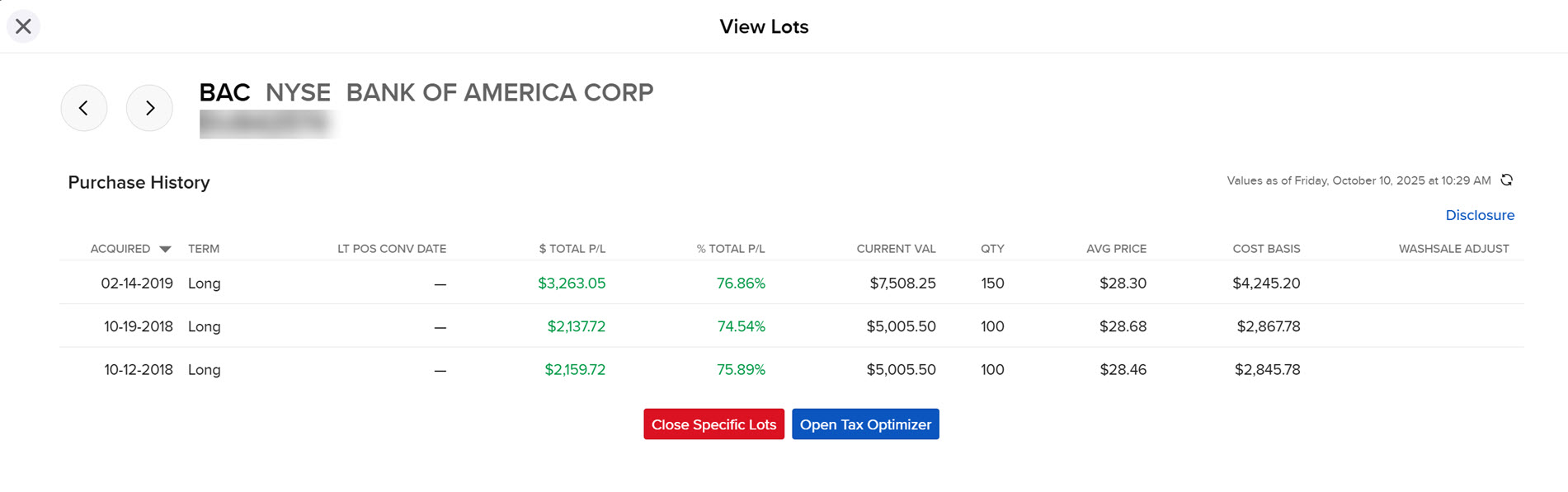Open the Tax Optimizer

[x=865, y=424]
